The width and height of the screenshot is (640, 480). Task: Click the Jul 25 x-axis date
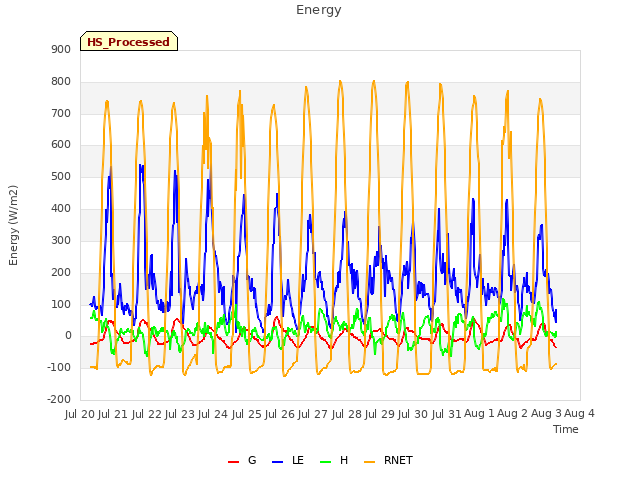(x=247, y=414)
